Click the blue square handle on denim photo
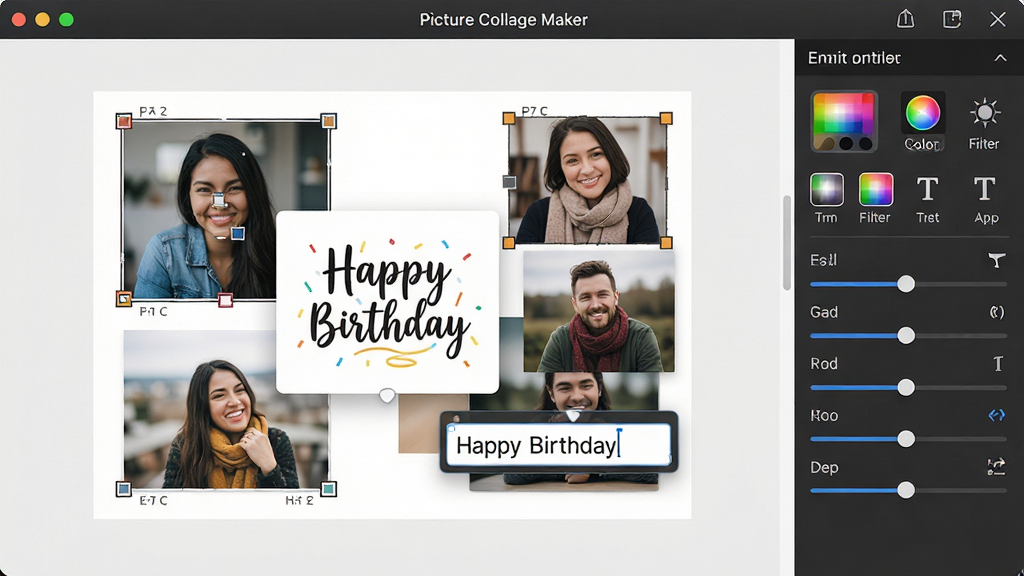The image size is (1024, 576). tap(238, 233)
